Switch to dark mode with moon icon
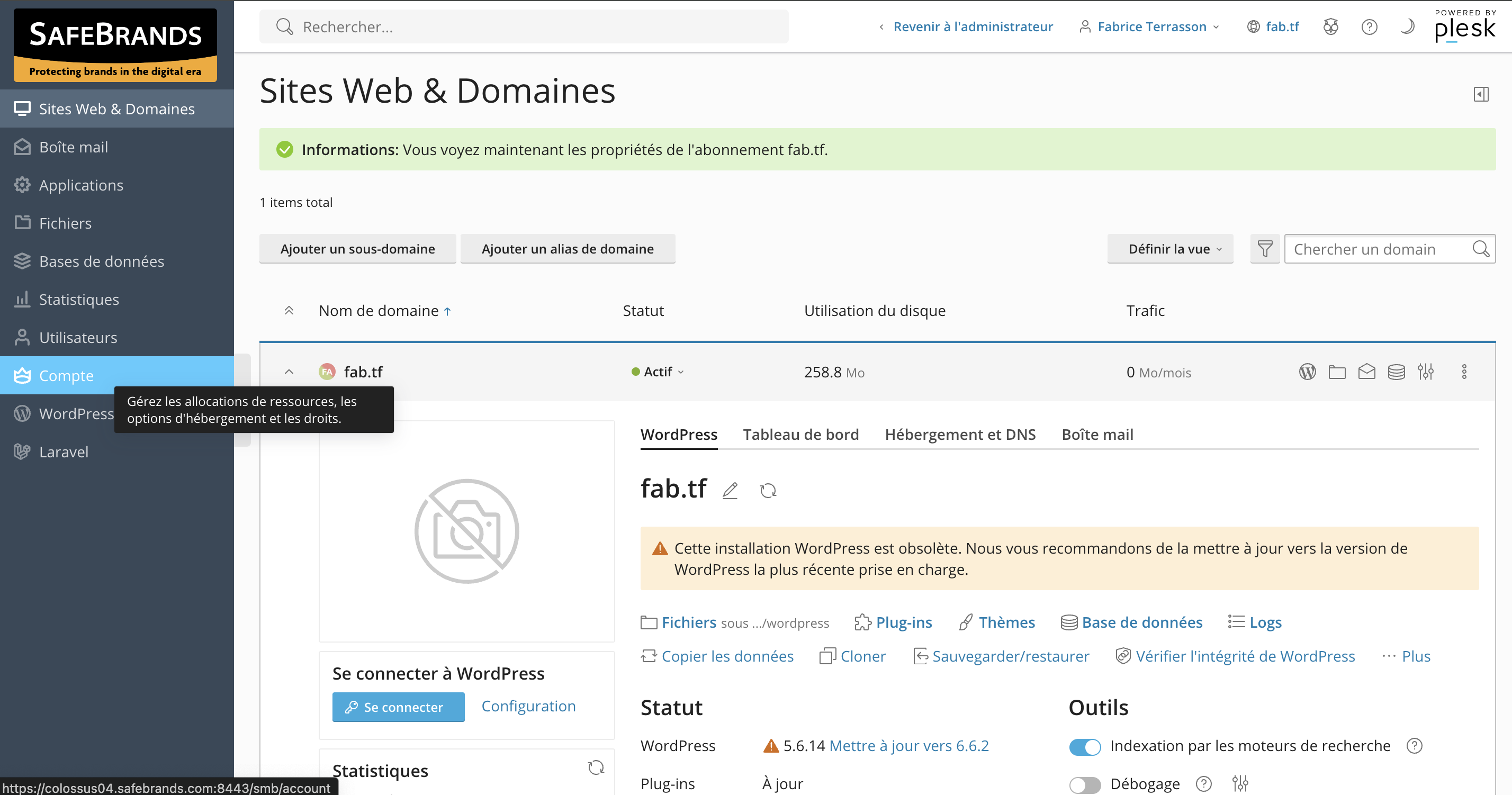 coord(1407,27)
